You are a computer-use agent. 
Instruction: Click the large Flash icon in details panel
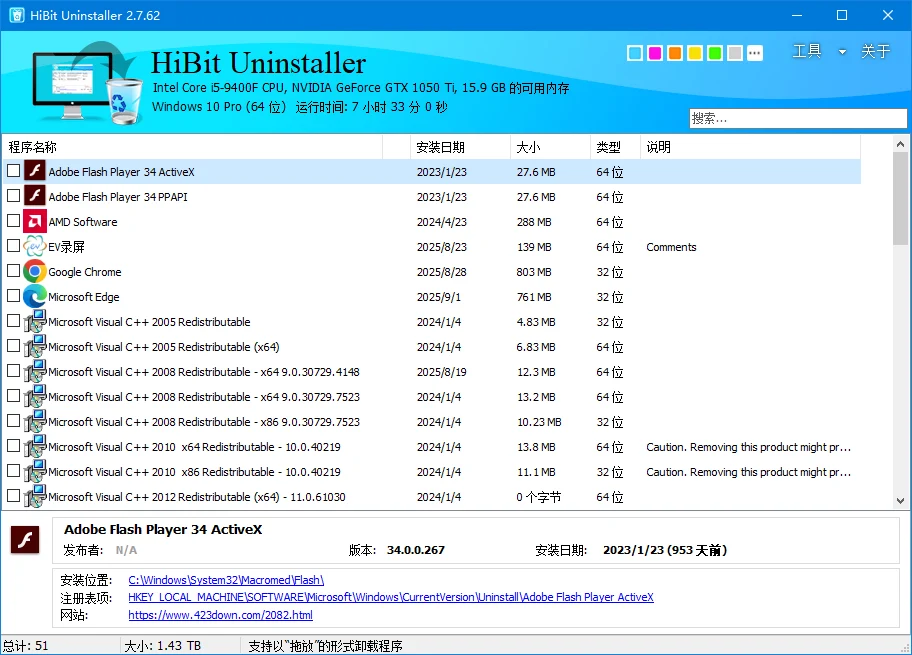pos(25,540)
